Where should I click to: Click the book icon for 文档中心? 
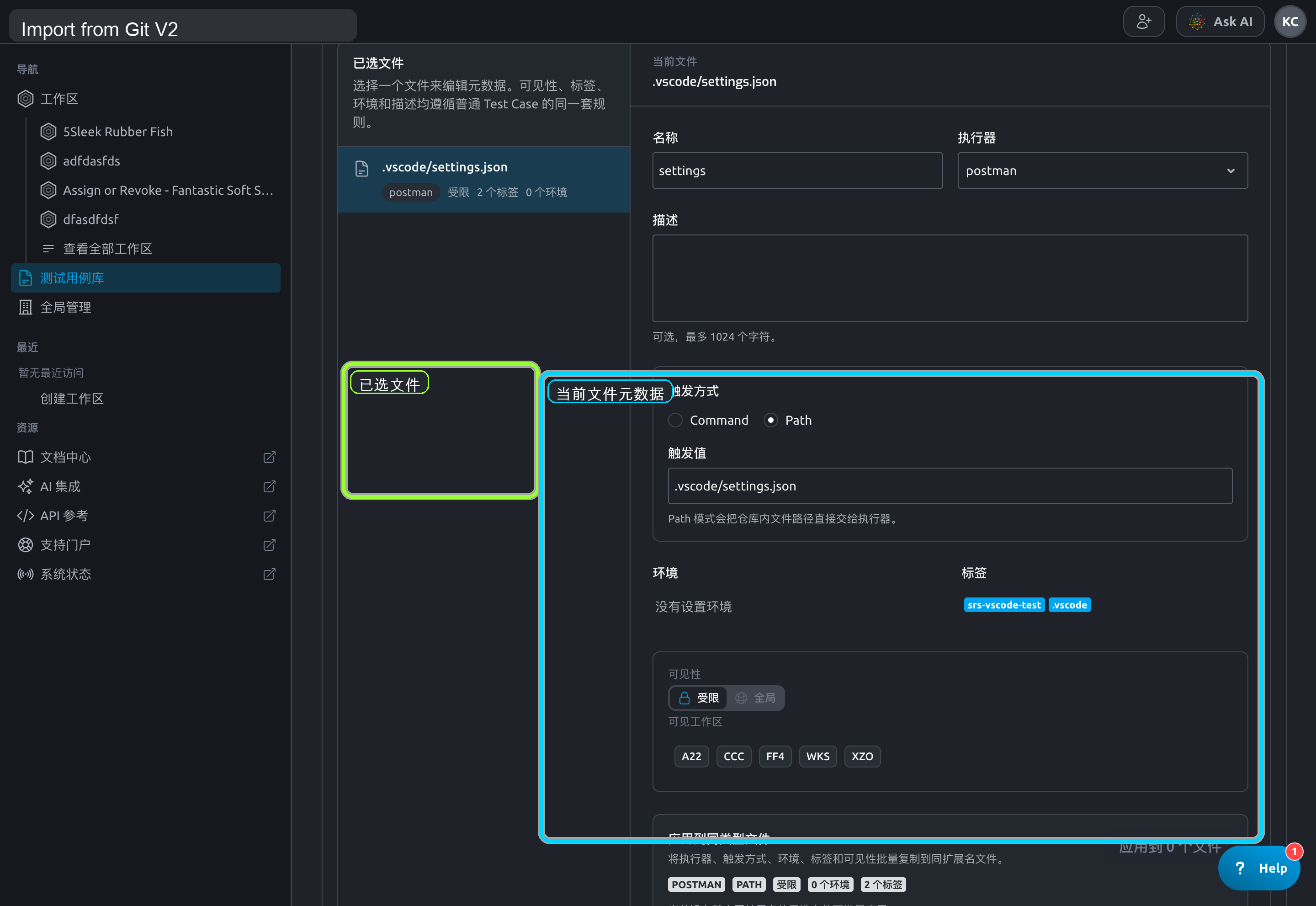click(x=26, y=457)
